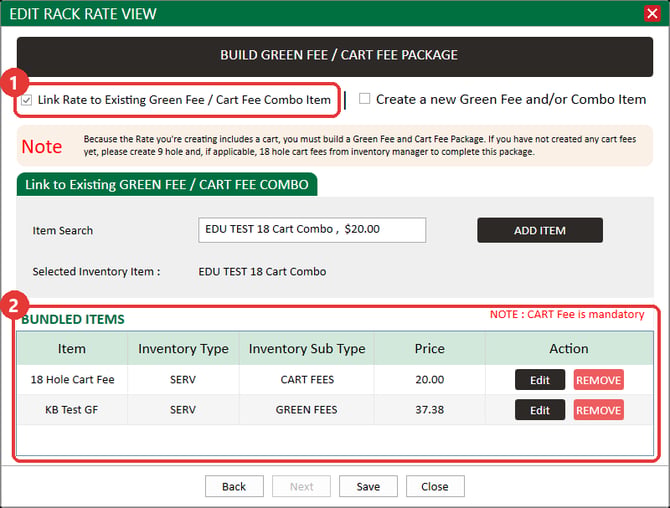
Task: Click the Next button
Action: tap(301, 486)
